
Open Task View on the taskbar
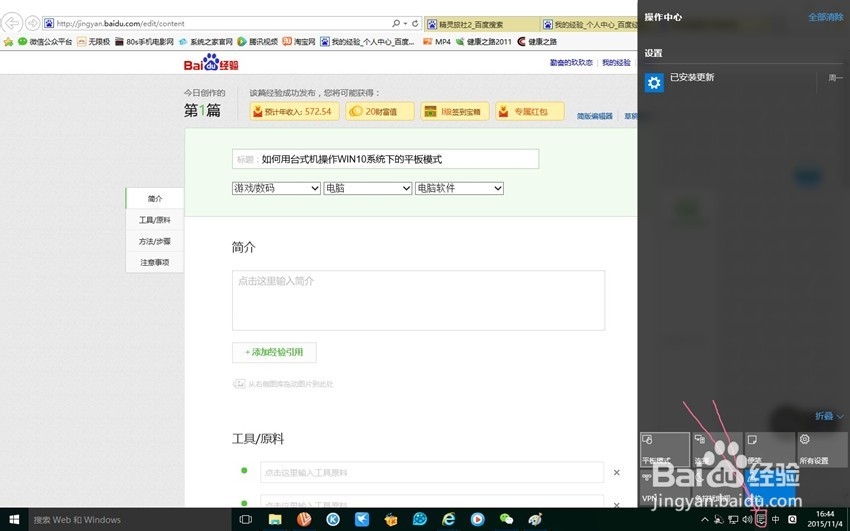point(246,520)
